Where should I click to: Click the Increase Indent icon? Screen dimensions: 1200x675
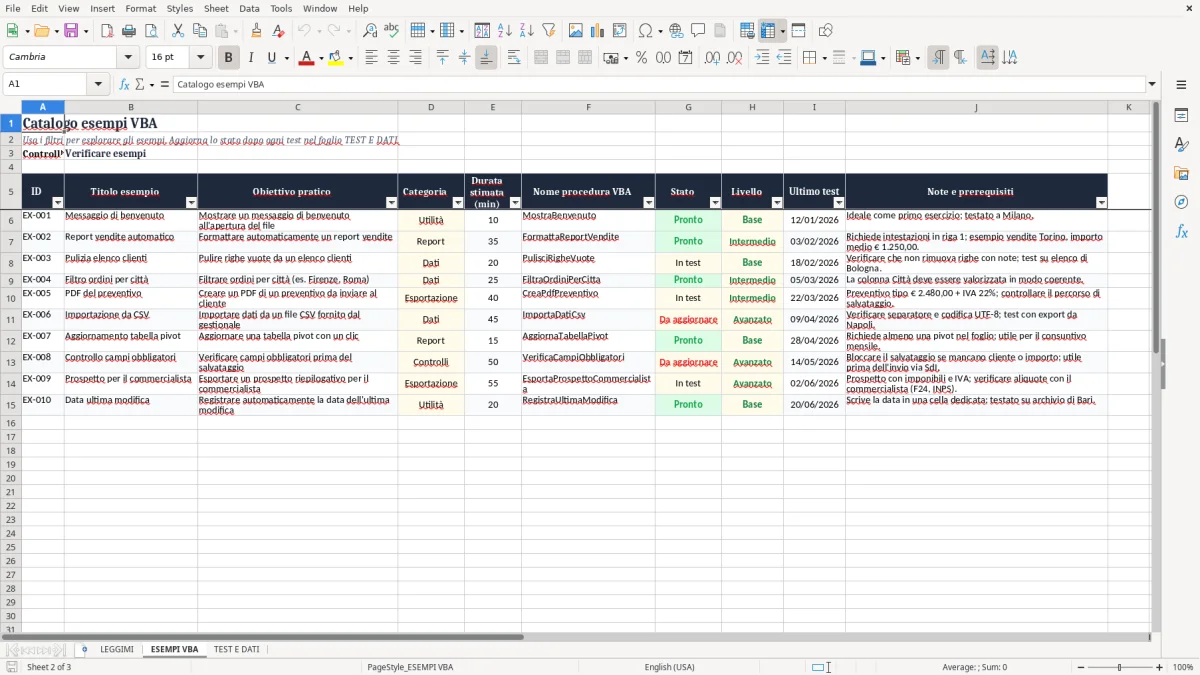(762, 58)
